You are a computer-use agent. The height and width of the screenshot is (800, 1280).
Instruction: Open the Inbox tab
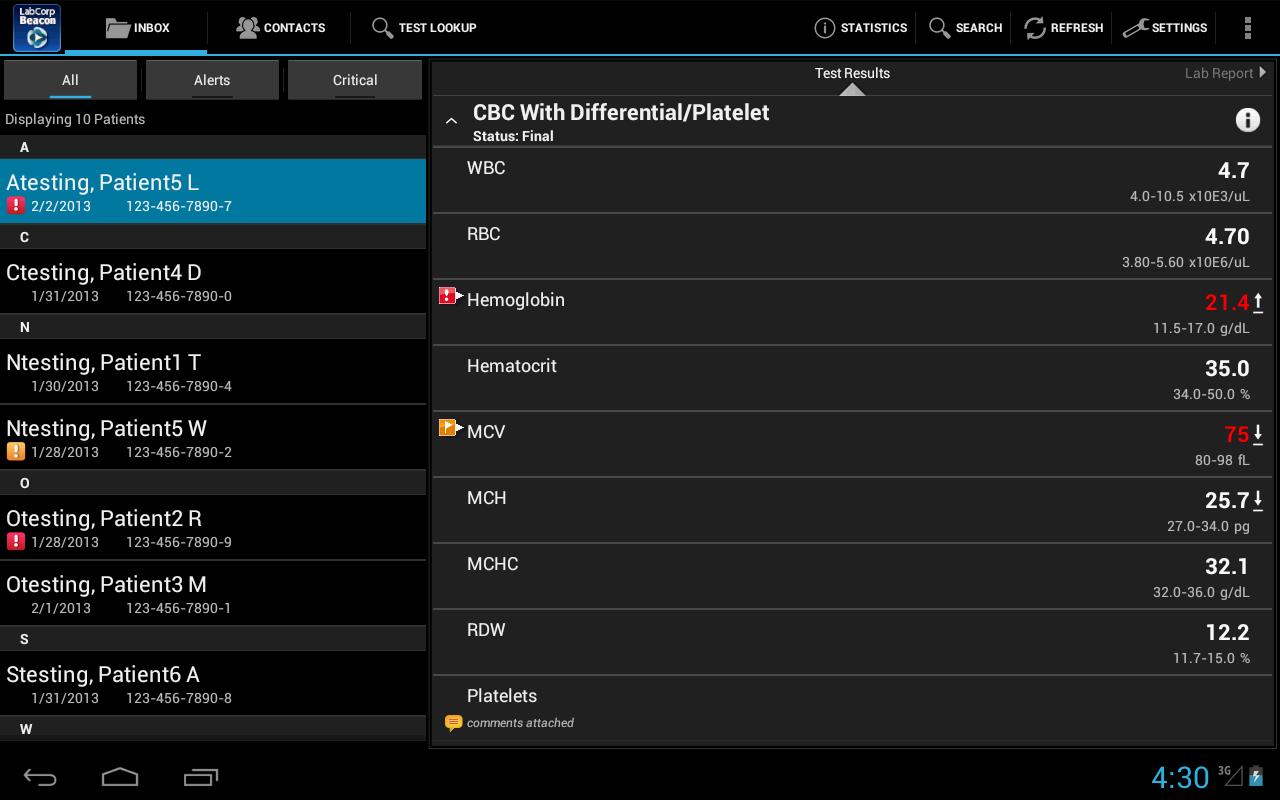138,28
